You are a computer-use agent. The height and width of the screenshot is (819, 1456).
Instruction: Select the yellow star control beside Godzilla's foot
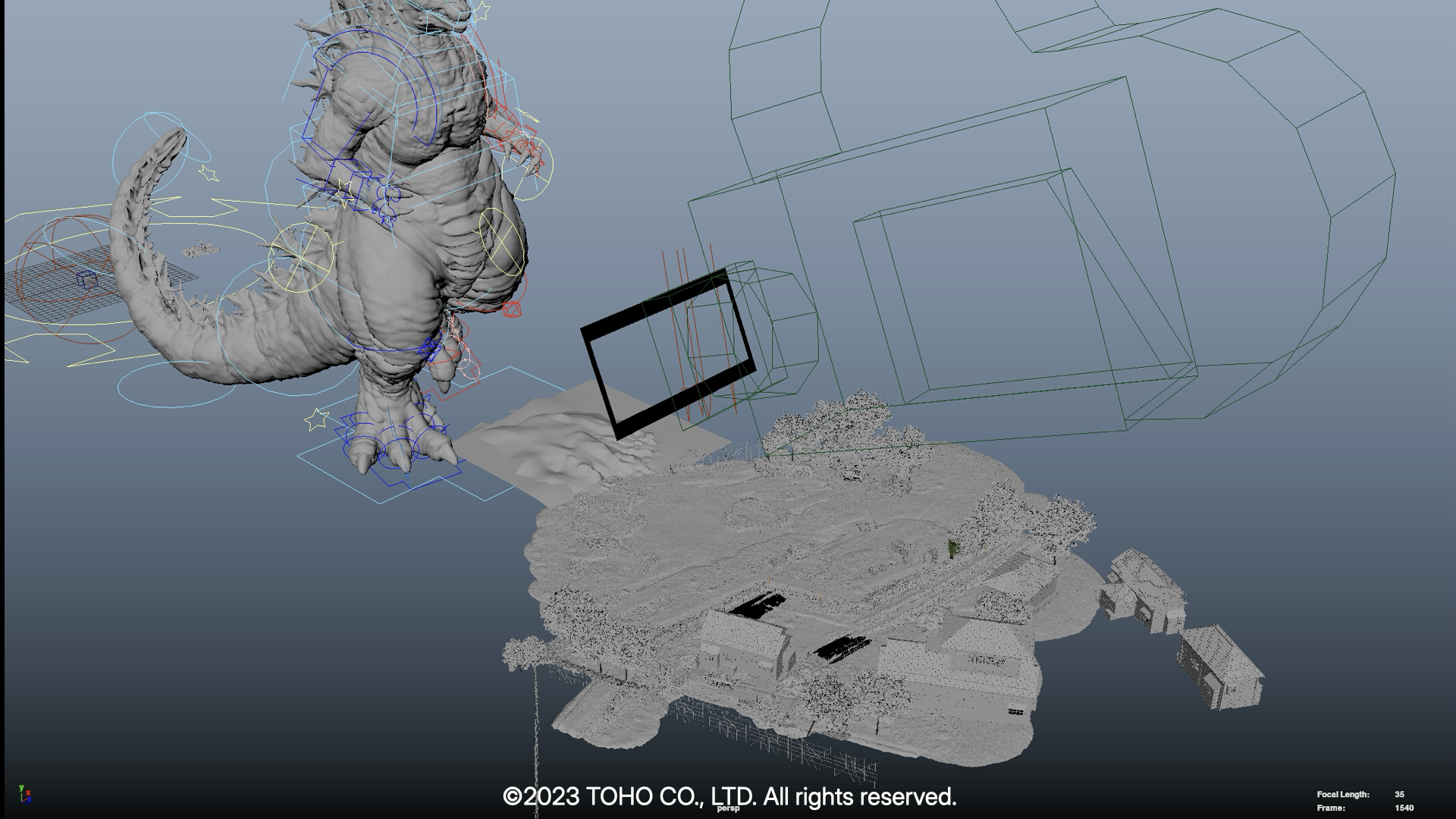coord(316,419)
